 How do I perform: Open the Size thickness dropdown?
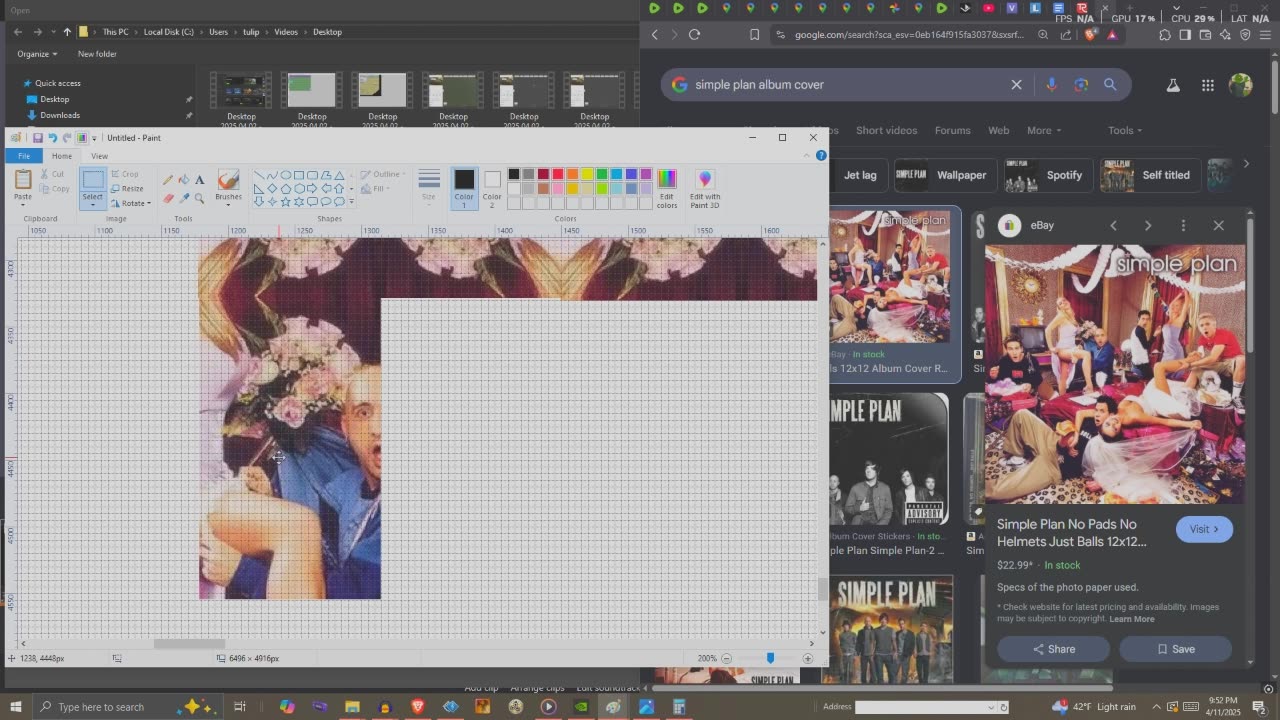coord(429,186)
